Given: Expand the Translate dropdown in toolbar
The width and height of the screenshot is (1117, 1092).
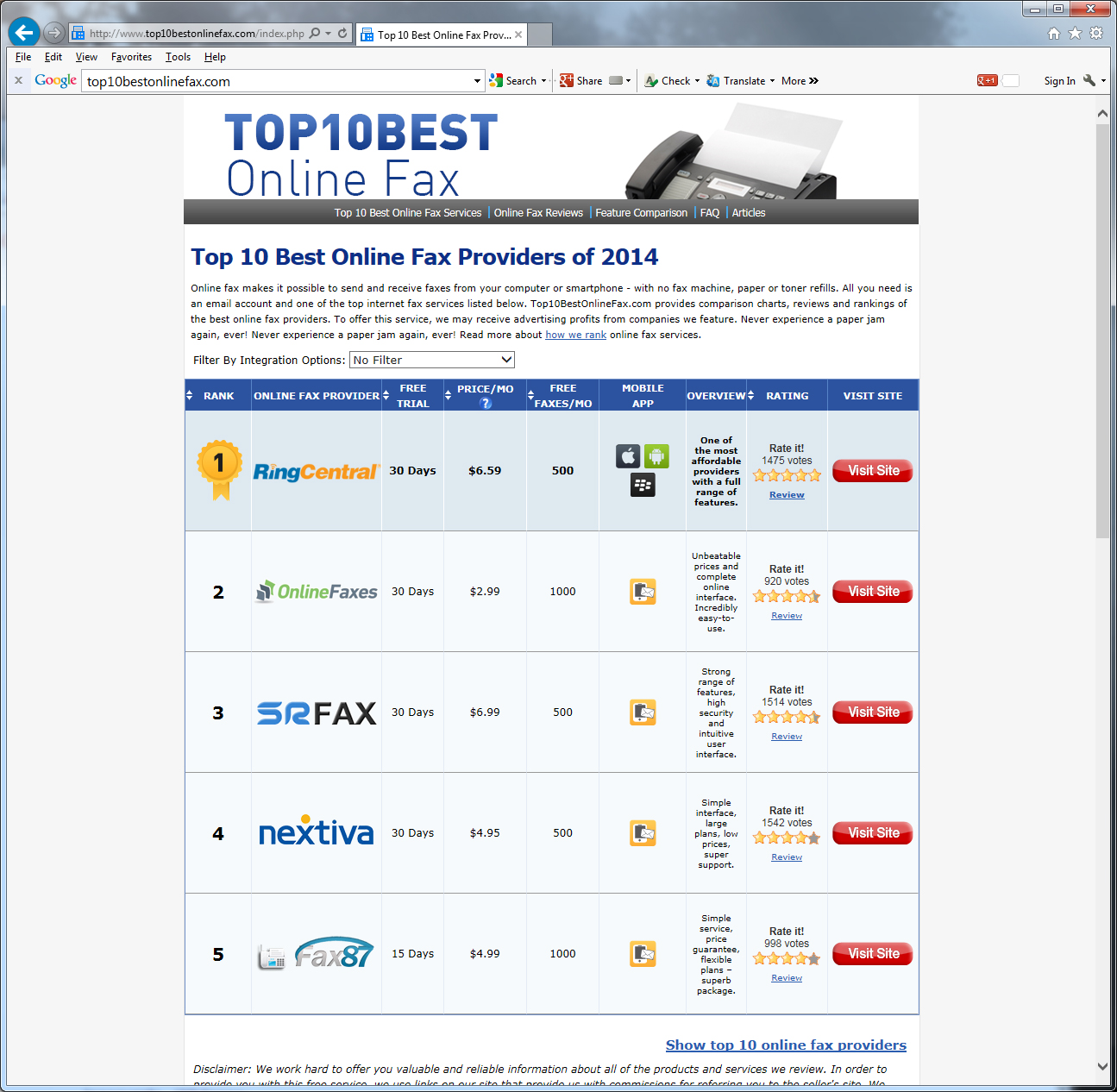Looking at the screenshot, I should pyautogui.click(x=772, y=81).
